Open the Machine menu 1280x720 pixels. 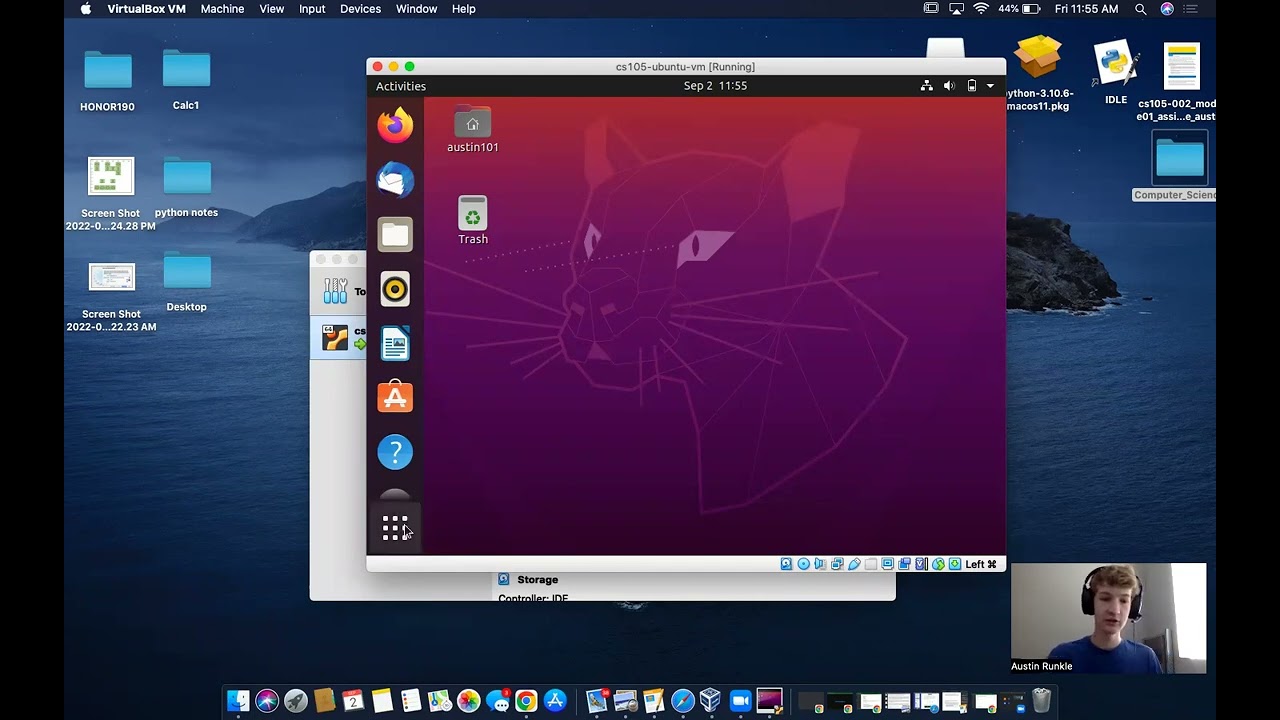point(222,9)
